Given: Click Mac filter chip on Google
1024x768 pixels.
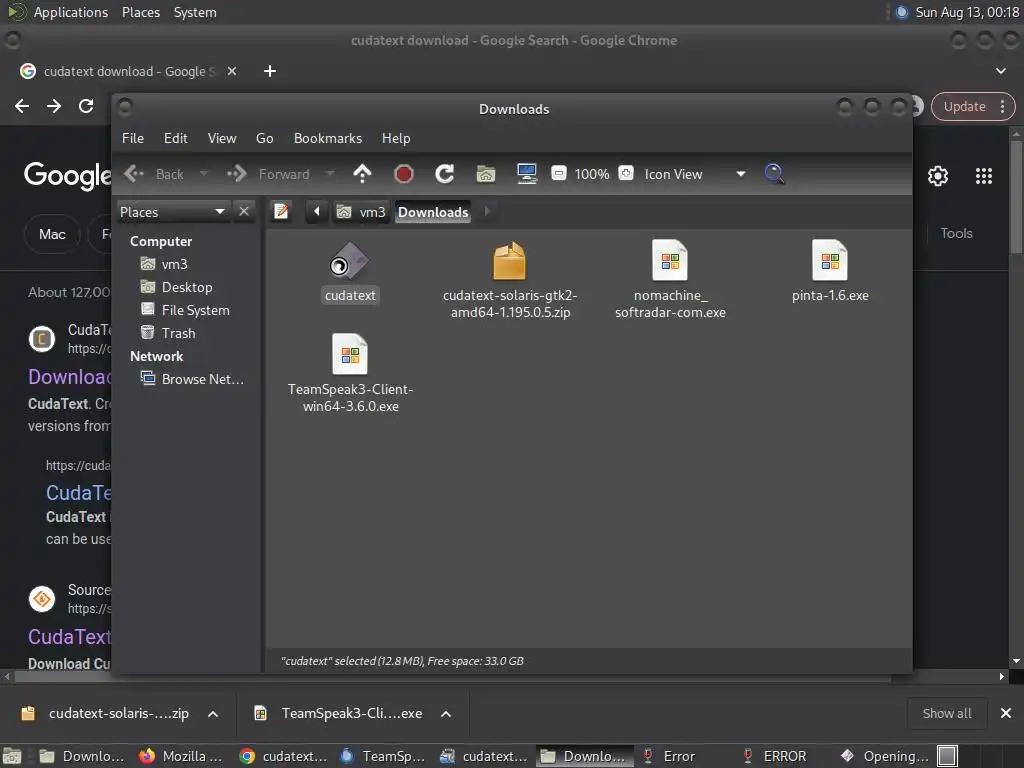Looking at the screenshot, I should pyautogui.click(x=52, y=234).
